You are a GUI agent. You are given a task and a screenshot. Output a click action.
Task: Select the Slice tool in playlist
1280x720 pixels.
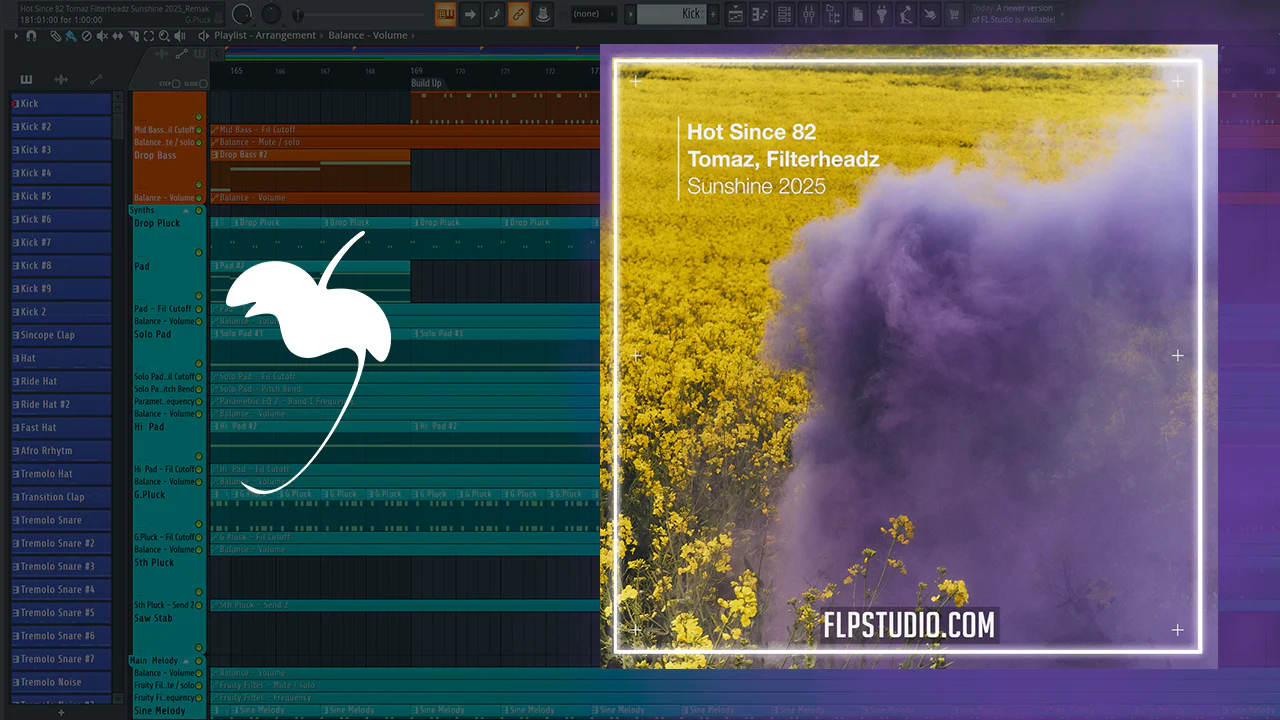click(133, 36)
